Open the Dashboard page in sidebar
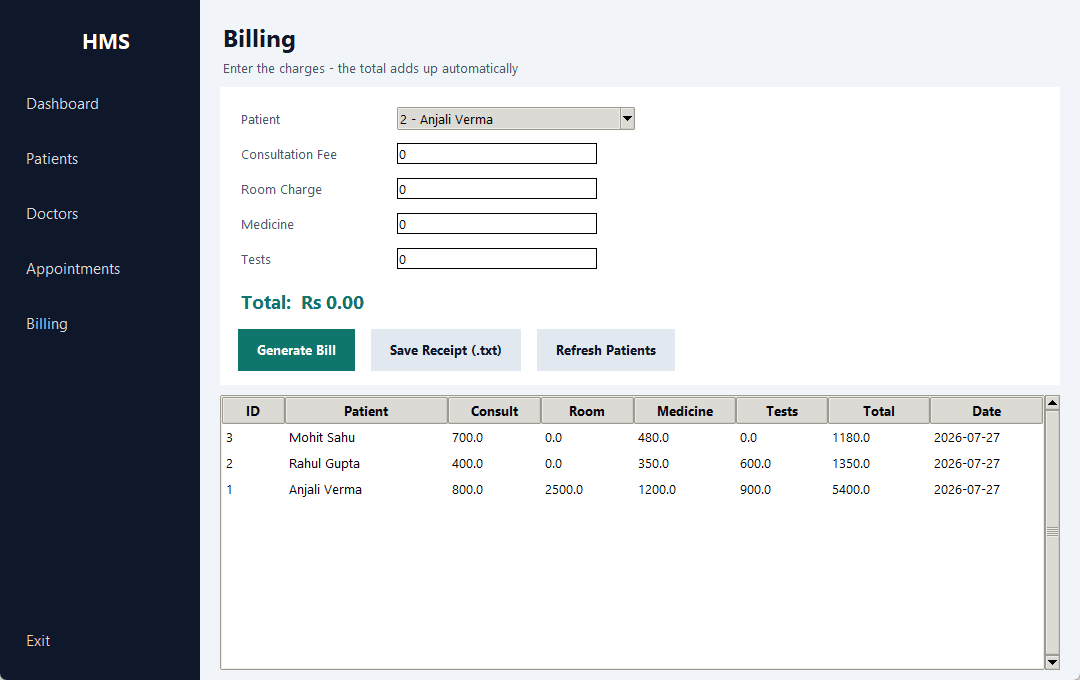This screenshot has width=1080, height=680. [x=63, y=104]
